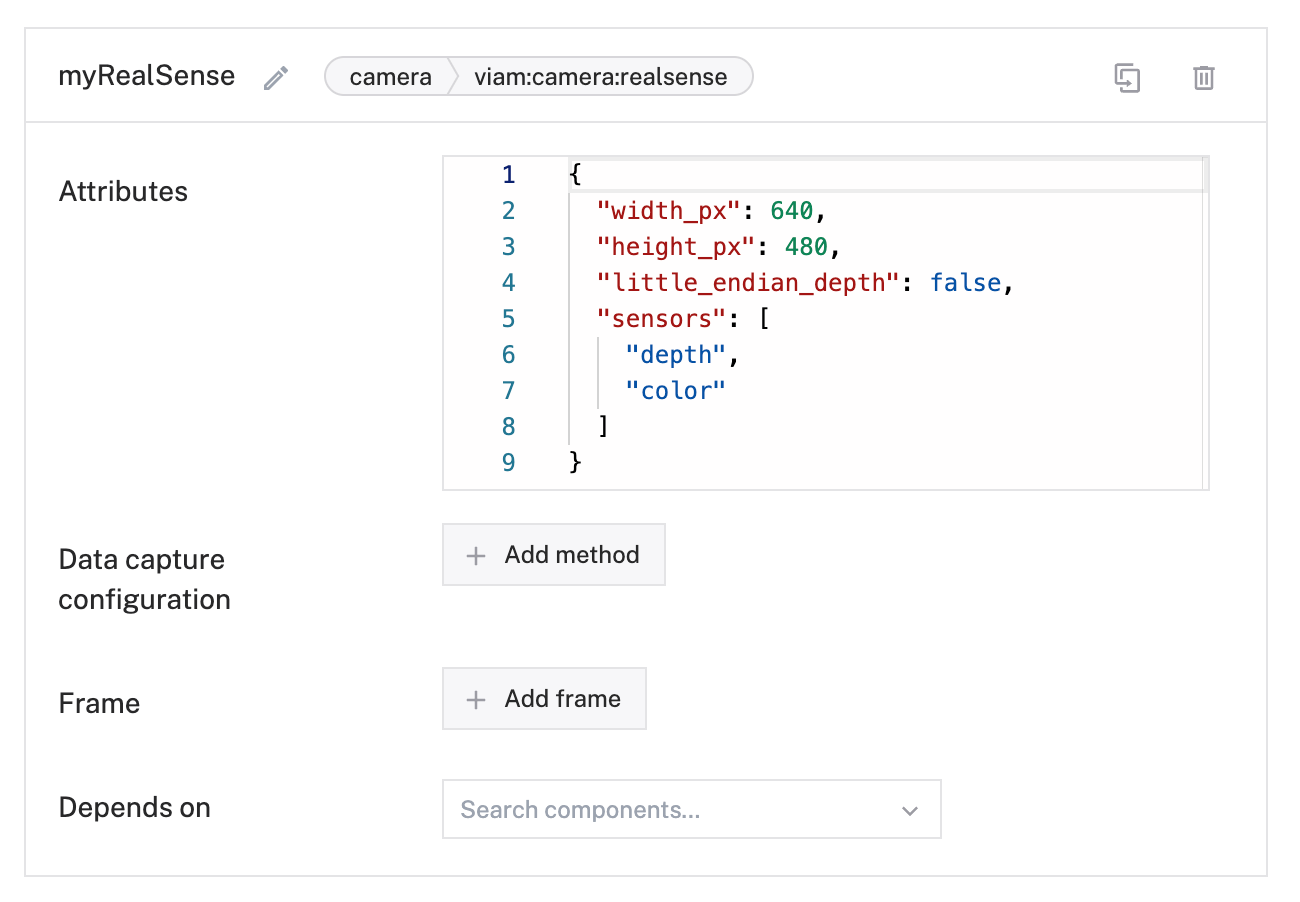This screenshot has width=1300, height=902.
Task: Click the plus icon beside Add method
Action: click(477, 556)
